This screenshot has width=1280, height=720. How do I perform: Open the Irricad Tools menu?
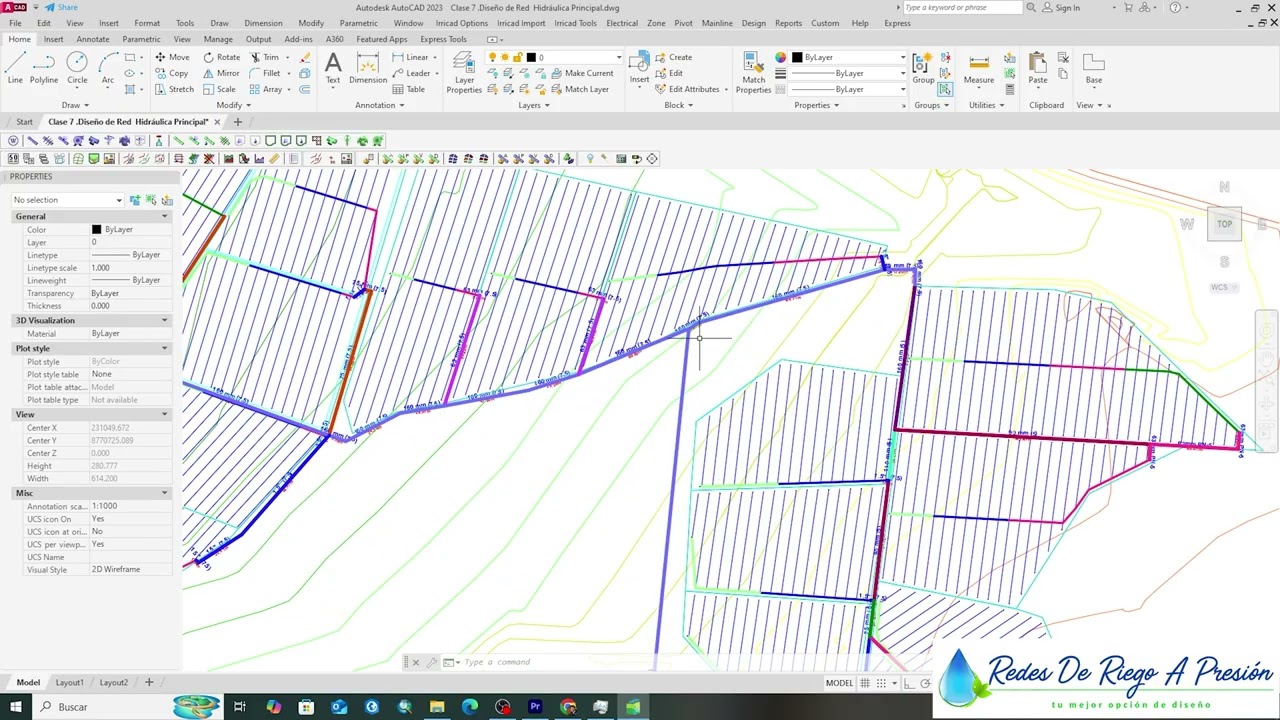pos(575,23)
